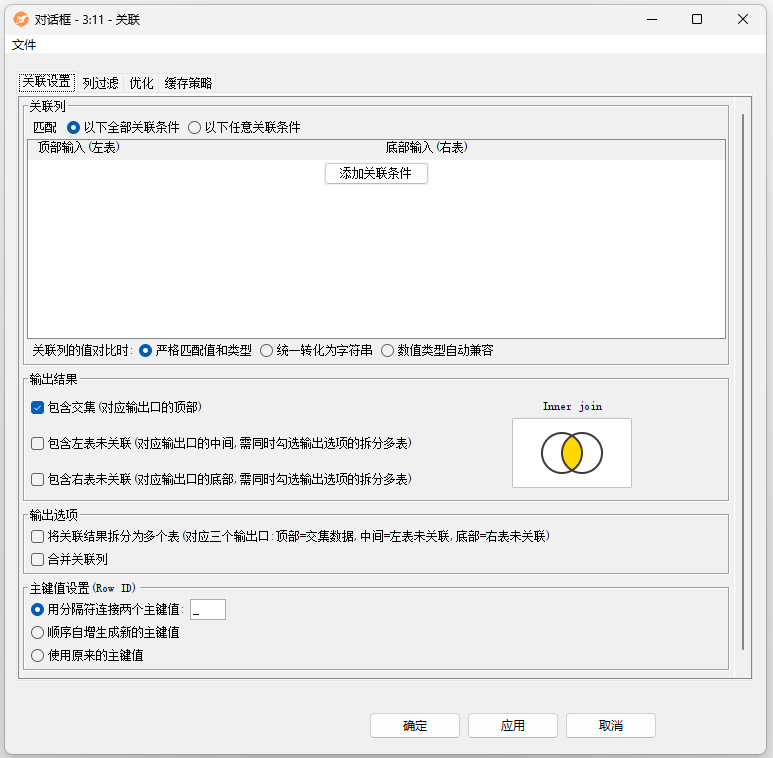Click the 确定 button

click(x=415, y=725)
